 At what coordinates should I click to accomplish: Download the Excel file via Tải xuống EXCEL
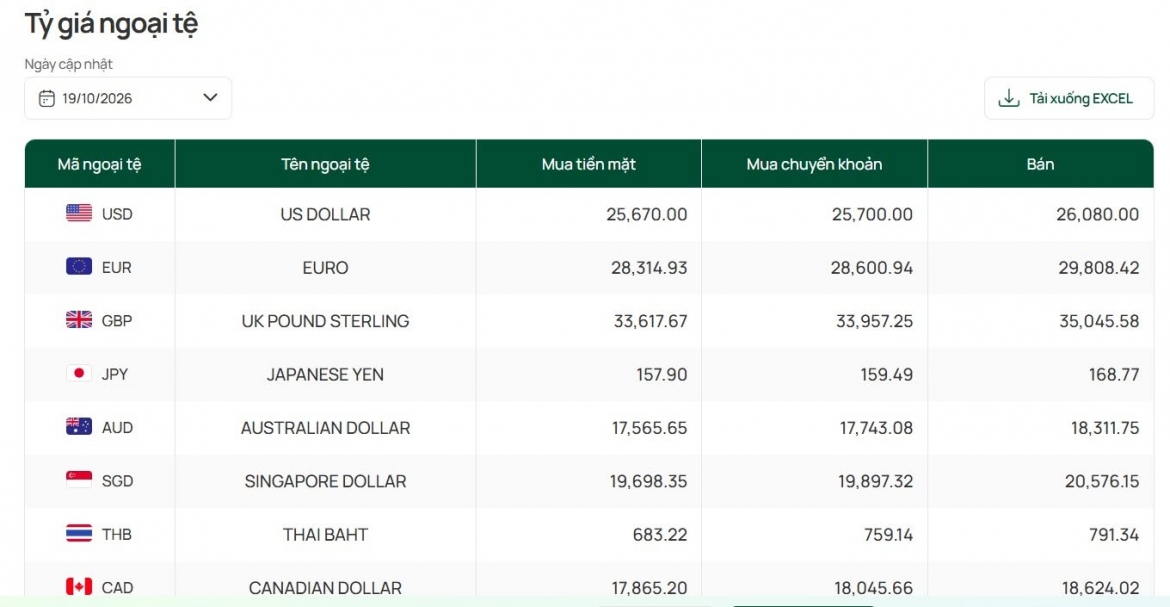[1069, 98]
